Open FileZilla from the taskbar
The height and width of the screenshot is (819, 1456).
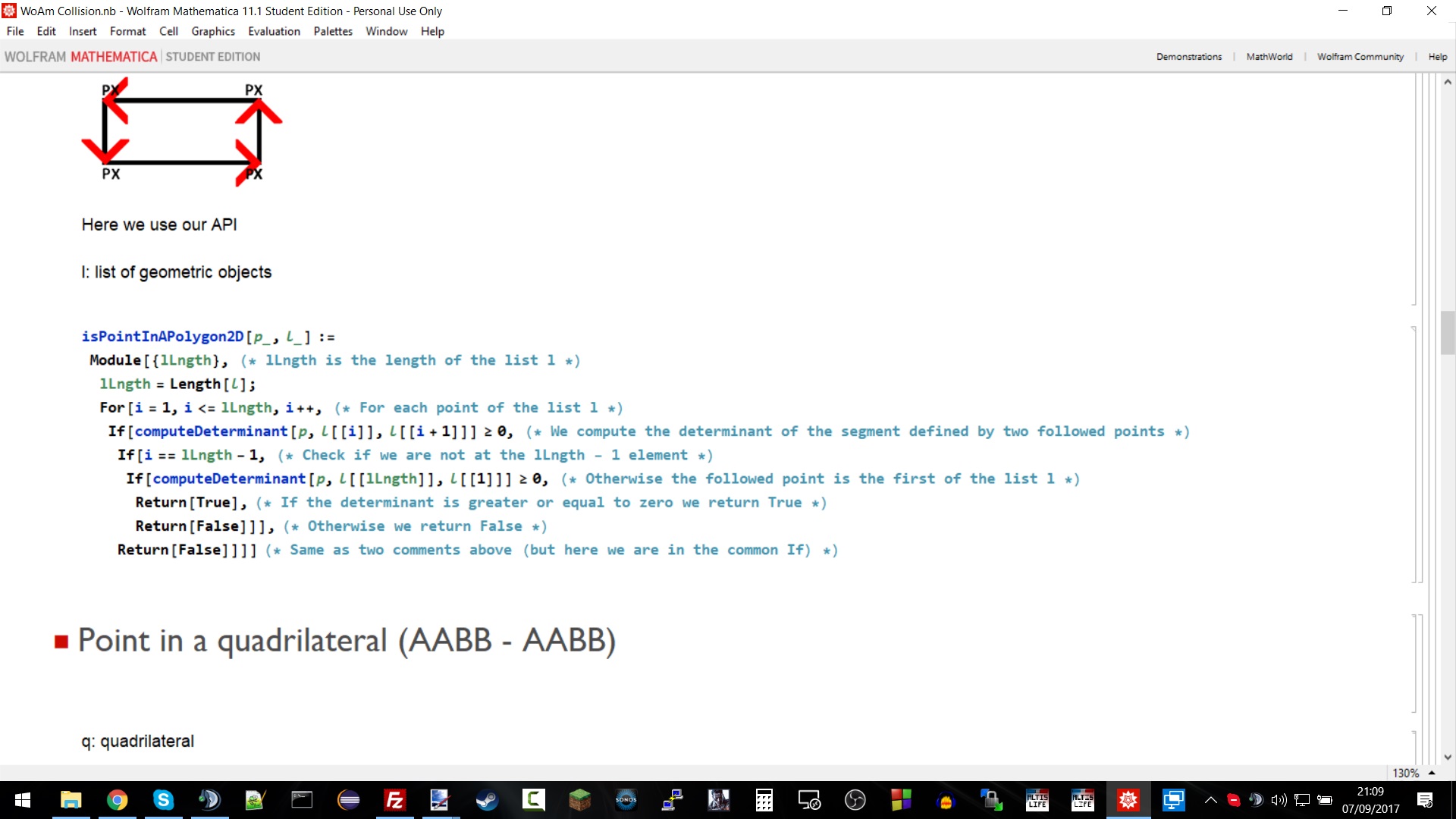pyautogui.click(x=394, y=800)
